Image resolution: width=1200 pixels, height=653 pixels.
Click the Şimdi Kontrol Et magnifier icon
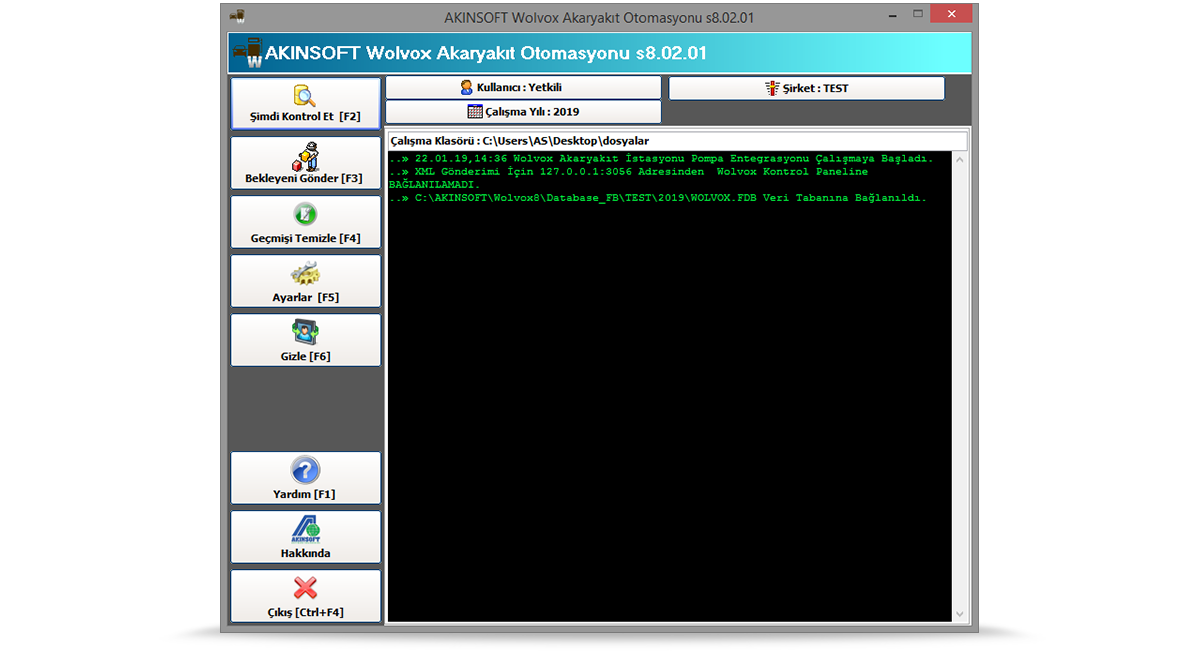click(x=305, y=96)
